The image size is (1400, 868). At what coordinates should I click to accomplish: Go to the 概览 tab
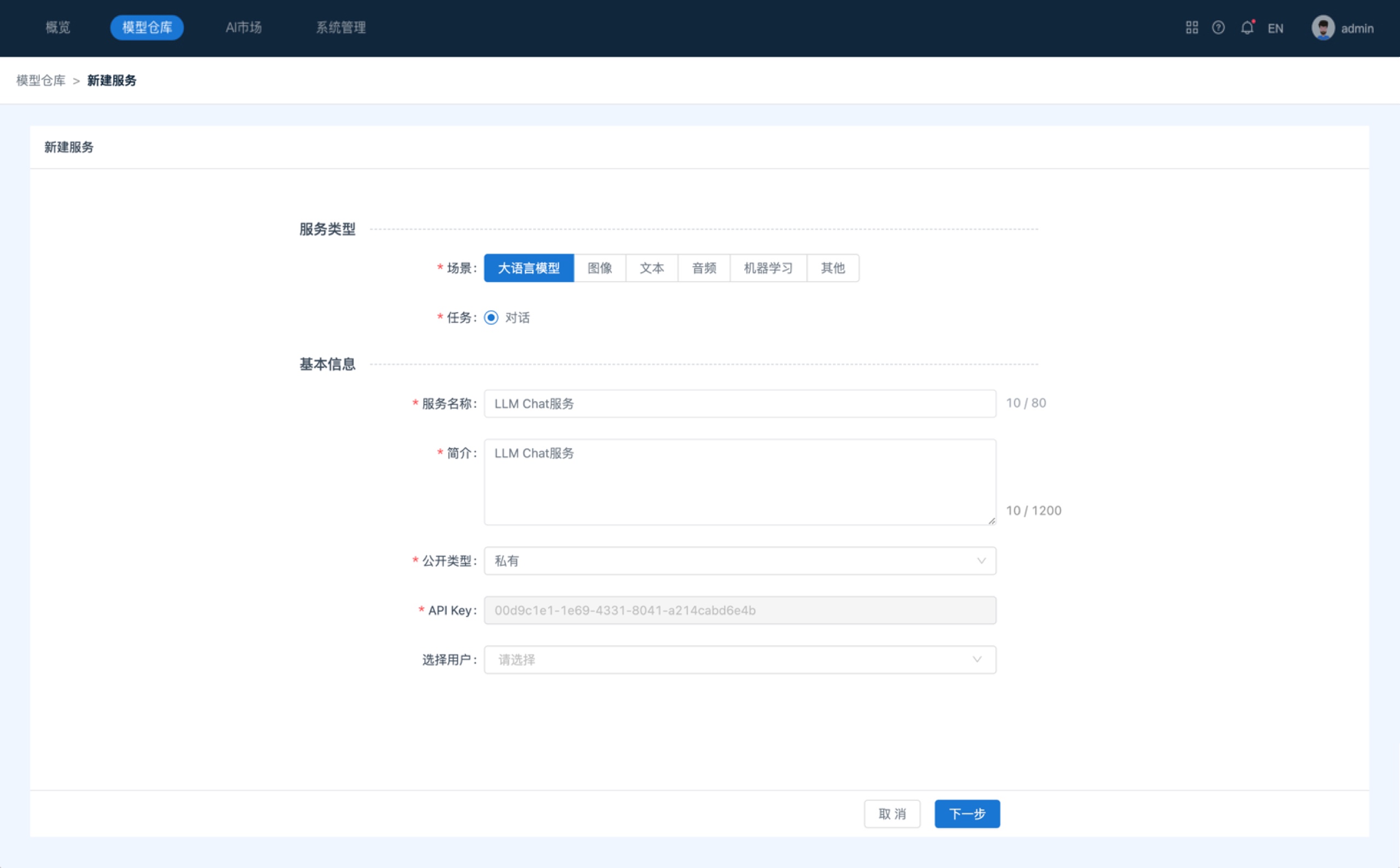pyautogui.click(x=57, y=27)
